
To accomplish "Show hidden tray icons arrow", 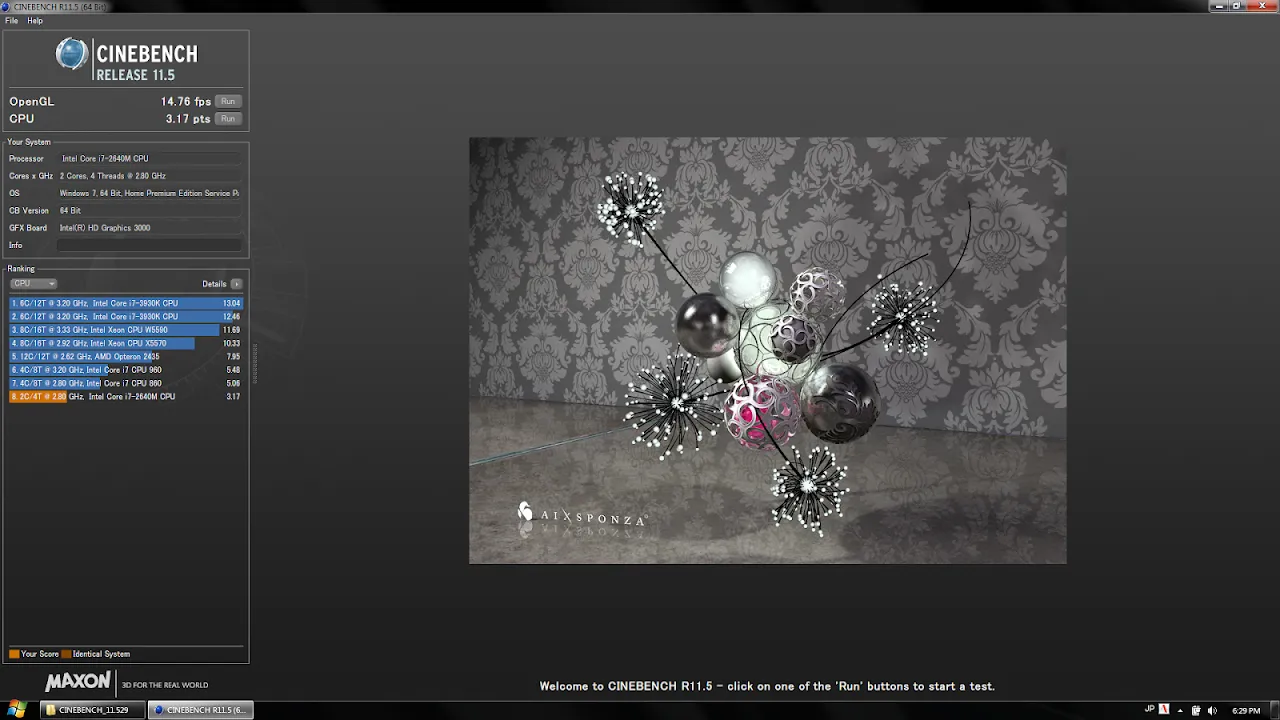I will [1179, 710].
